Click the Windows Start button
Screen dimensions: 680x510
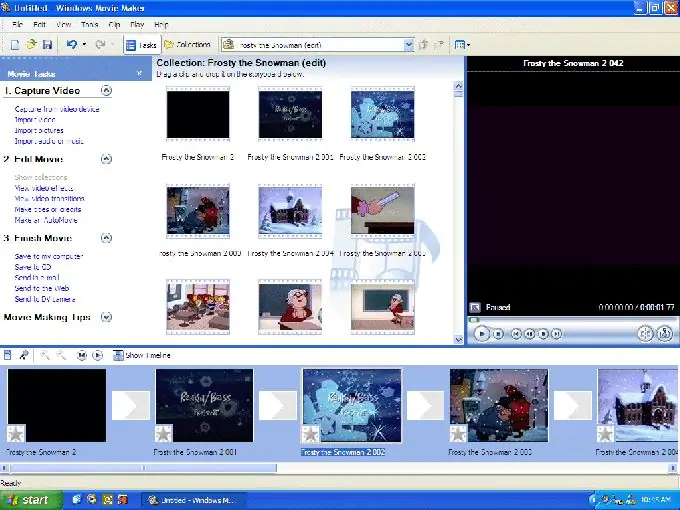point(31,500)
